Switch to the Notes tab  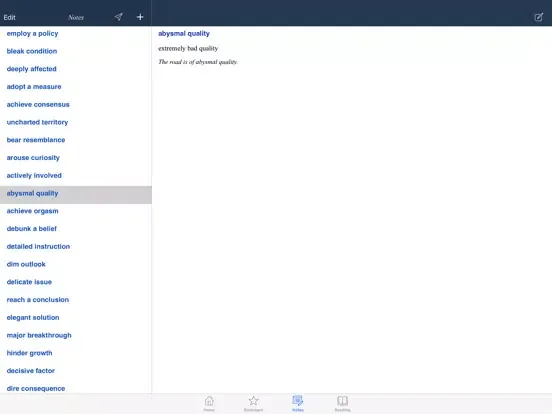click(x=298, y=403)
